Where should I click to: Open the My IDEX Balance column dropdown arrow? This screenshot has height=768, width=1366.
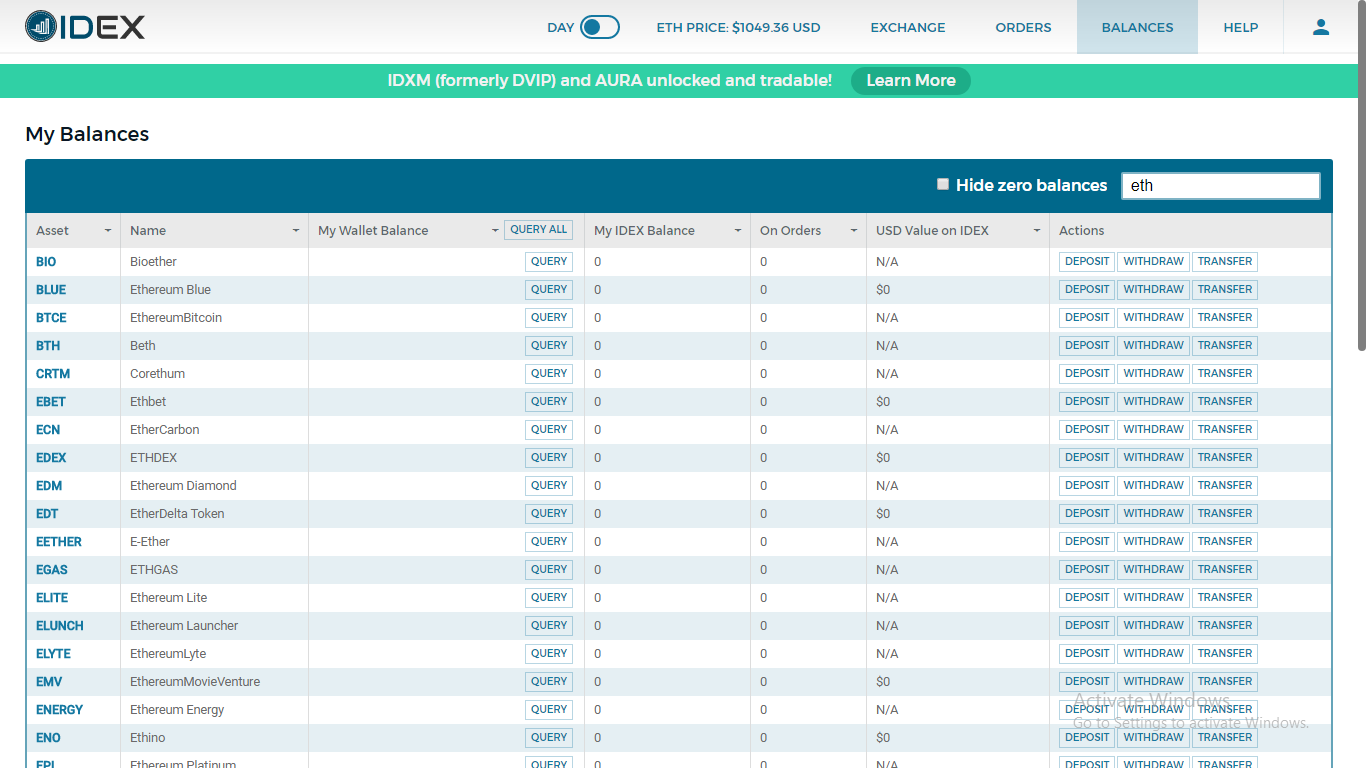(x=738, y=231)
